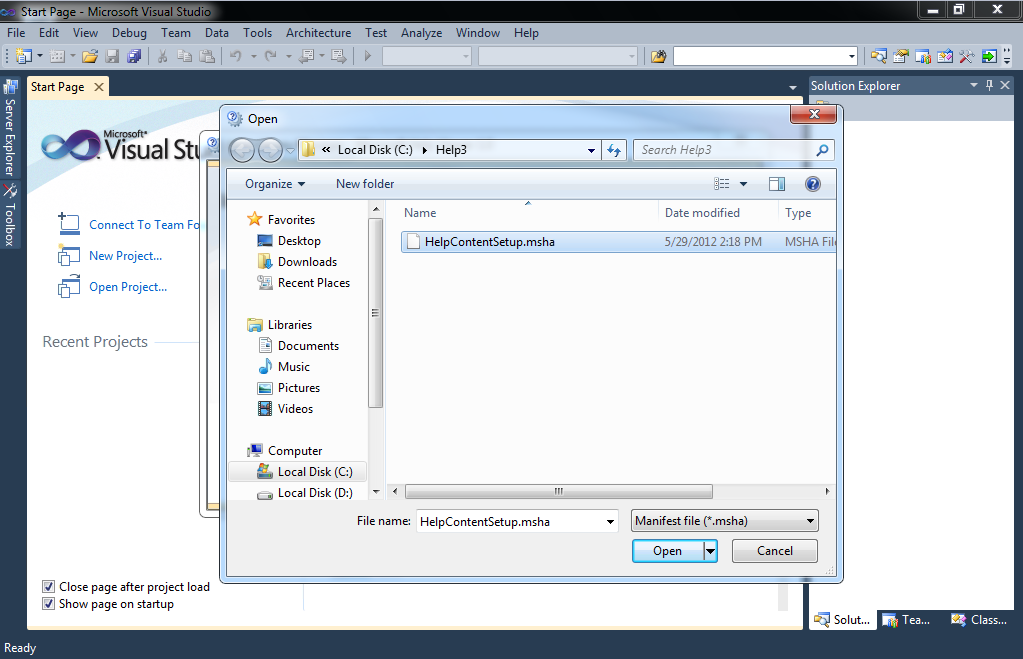Screen dimensions: 1023x659
Task: Click the Open button split dropdown arrow
Action: tap(710, 551)
